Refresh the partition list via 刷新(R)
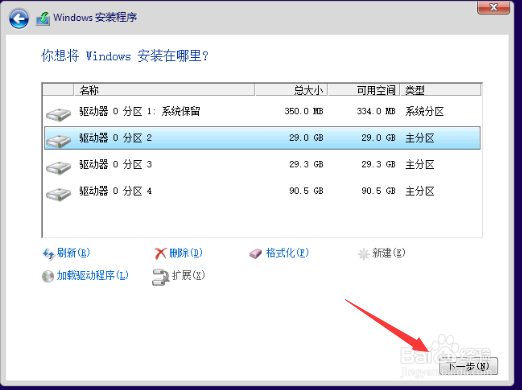522x390 pixels. [x=73, y=253]
